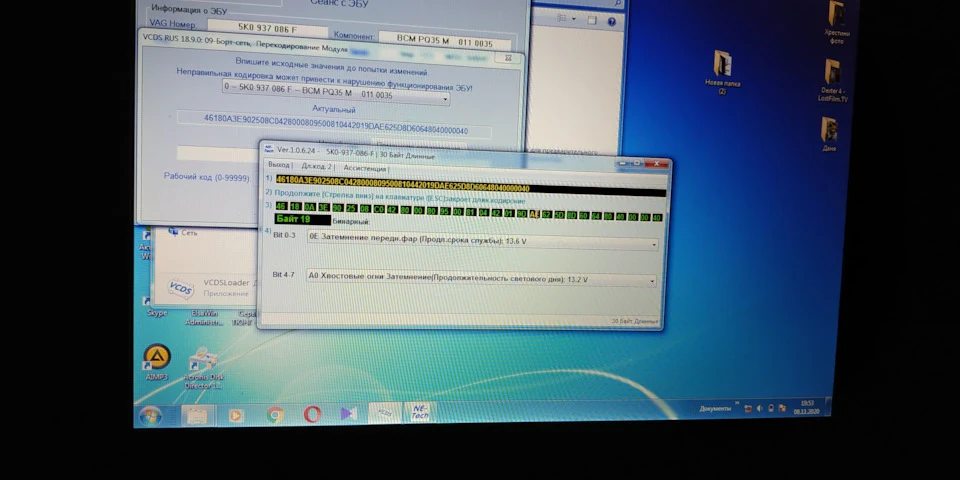Click the Explorer help question-mark icon
This screenshot has height=480, width=960.
pos(612,21)
